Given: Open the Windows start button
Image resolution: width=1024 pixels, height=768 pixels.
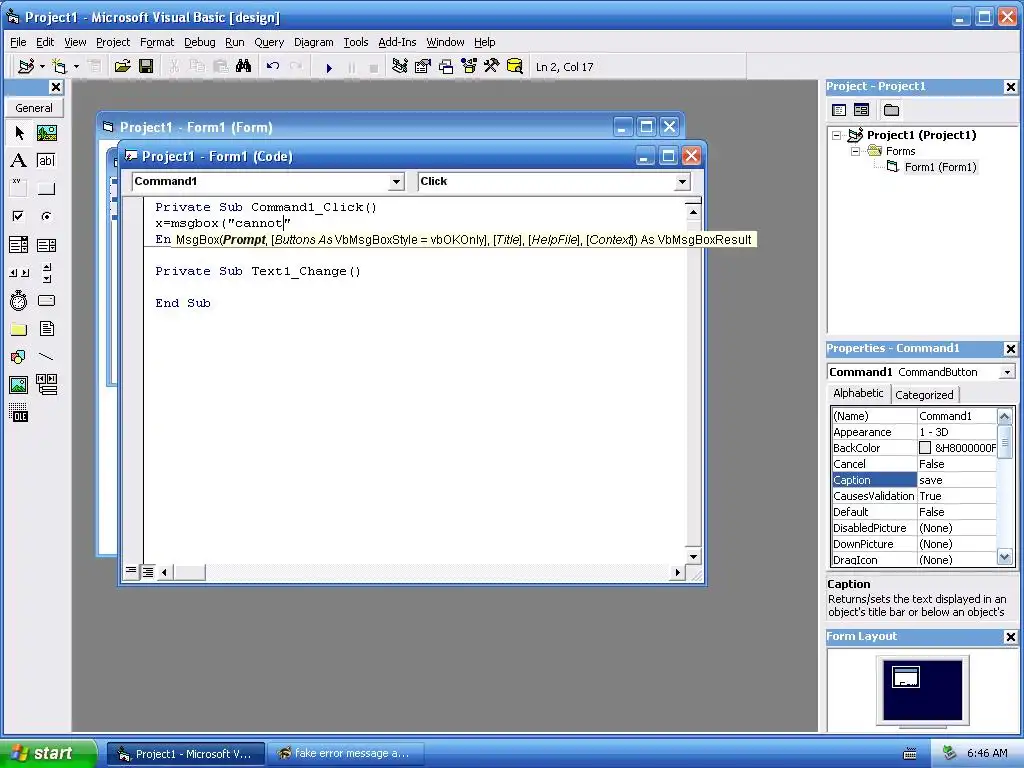Looking at the screenshot, I should point(47,753).
